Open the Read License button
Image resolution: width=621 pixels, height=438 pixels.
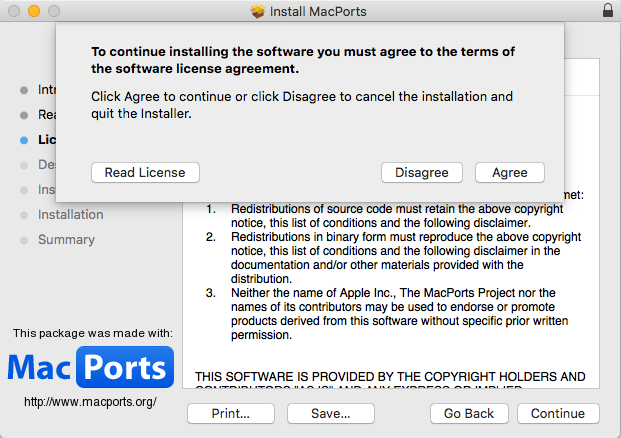coord(145,173)
